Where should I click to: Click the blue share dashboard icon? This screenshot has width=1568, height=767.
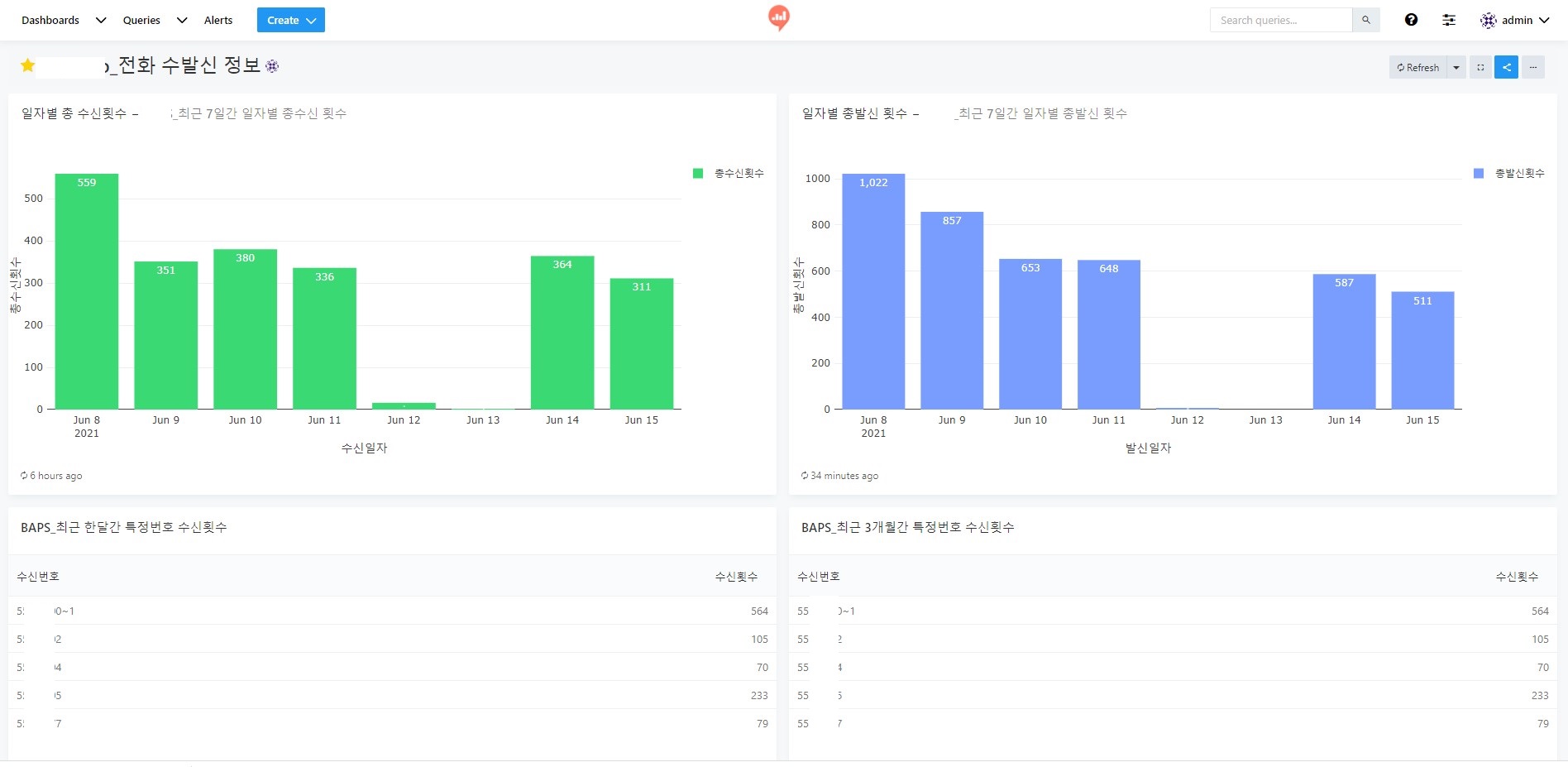(1507, 67)
